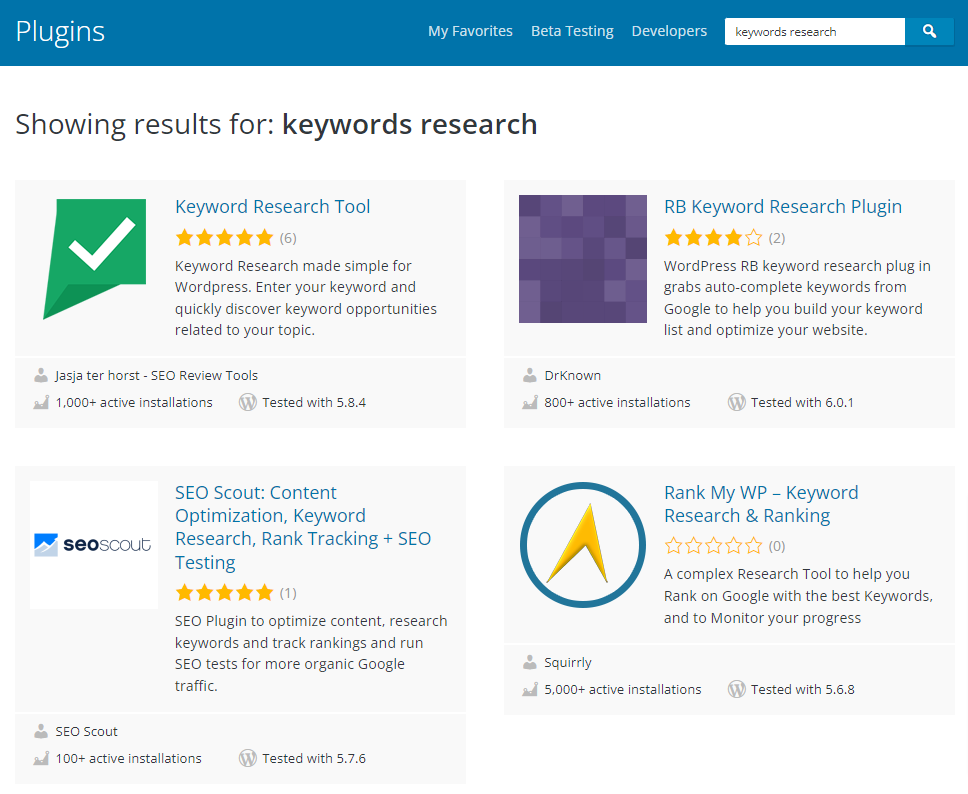Click the magnifier search button
Viewport: 968px width, 794px height.
(x=929, y=31)
